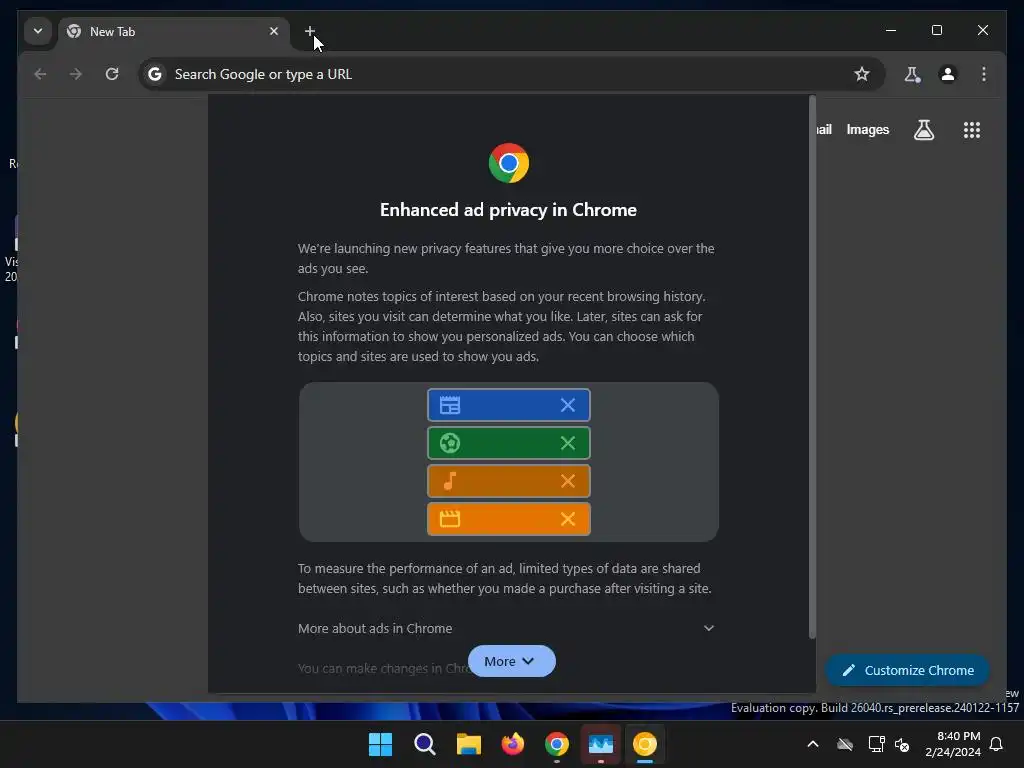Image resolution: width=1024 pixels, height=768 pixels.
Task: Open the notification bell
Action: coord(996,744)
